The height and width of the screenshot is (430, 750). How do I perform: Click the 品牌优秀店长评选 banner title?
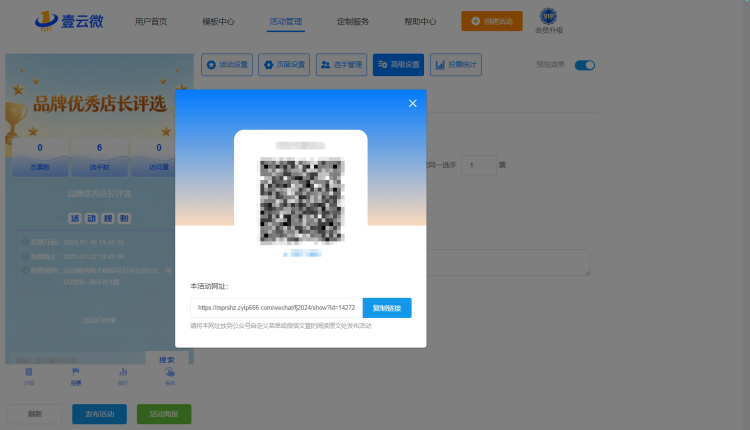(x=99, y=104)
